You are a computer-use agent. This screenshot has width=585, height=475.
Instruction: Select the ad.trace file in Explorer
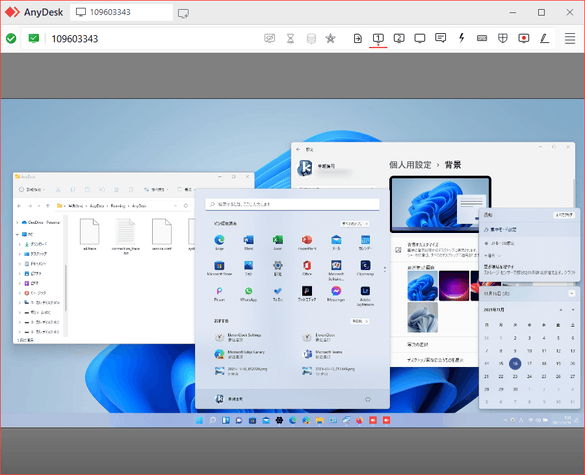(90, 234)
